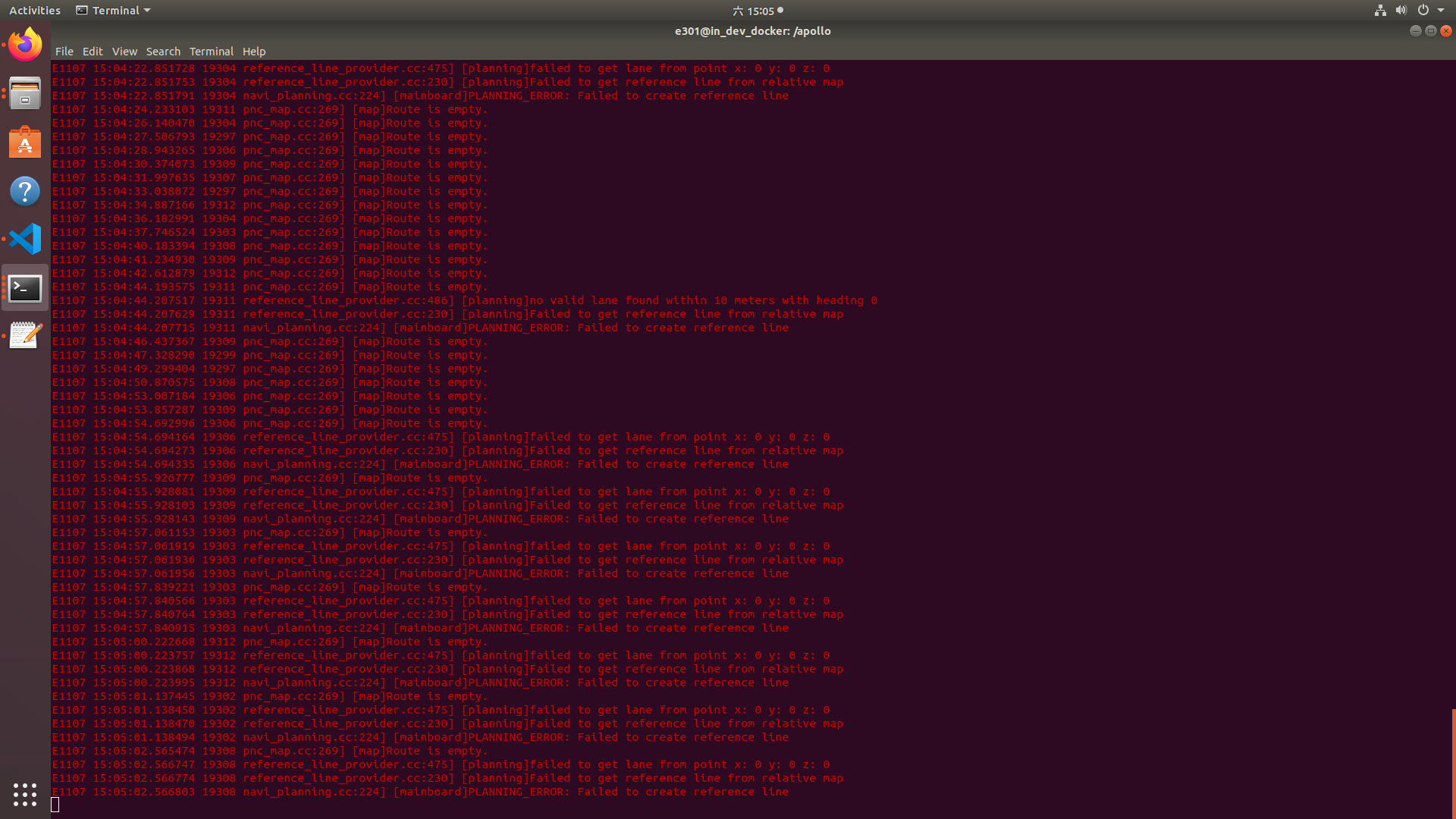Click log line timestamped 15:05:00.223868
1456x819 pixels.
(x=447, y=670)
